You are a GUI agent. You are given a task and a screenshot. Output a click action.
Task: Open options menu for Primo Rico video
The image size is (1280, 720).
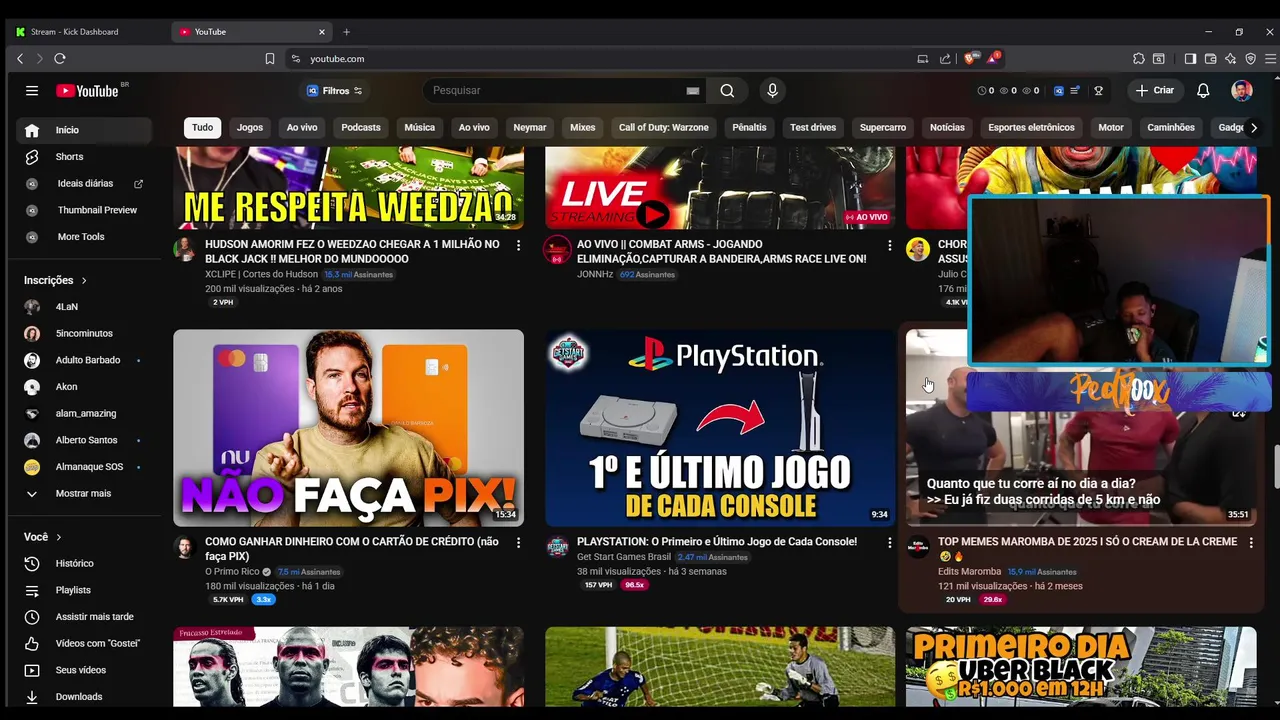click(518, 542)
